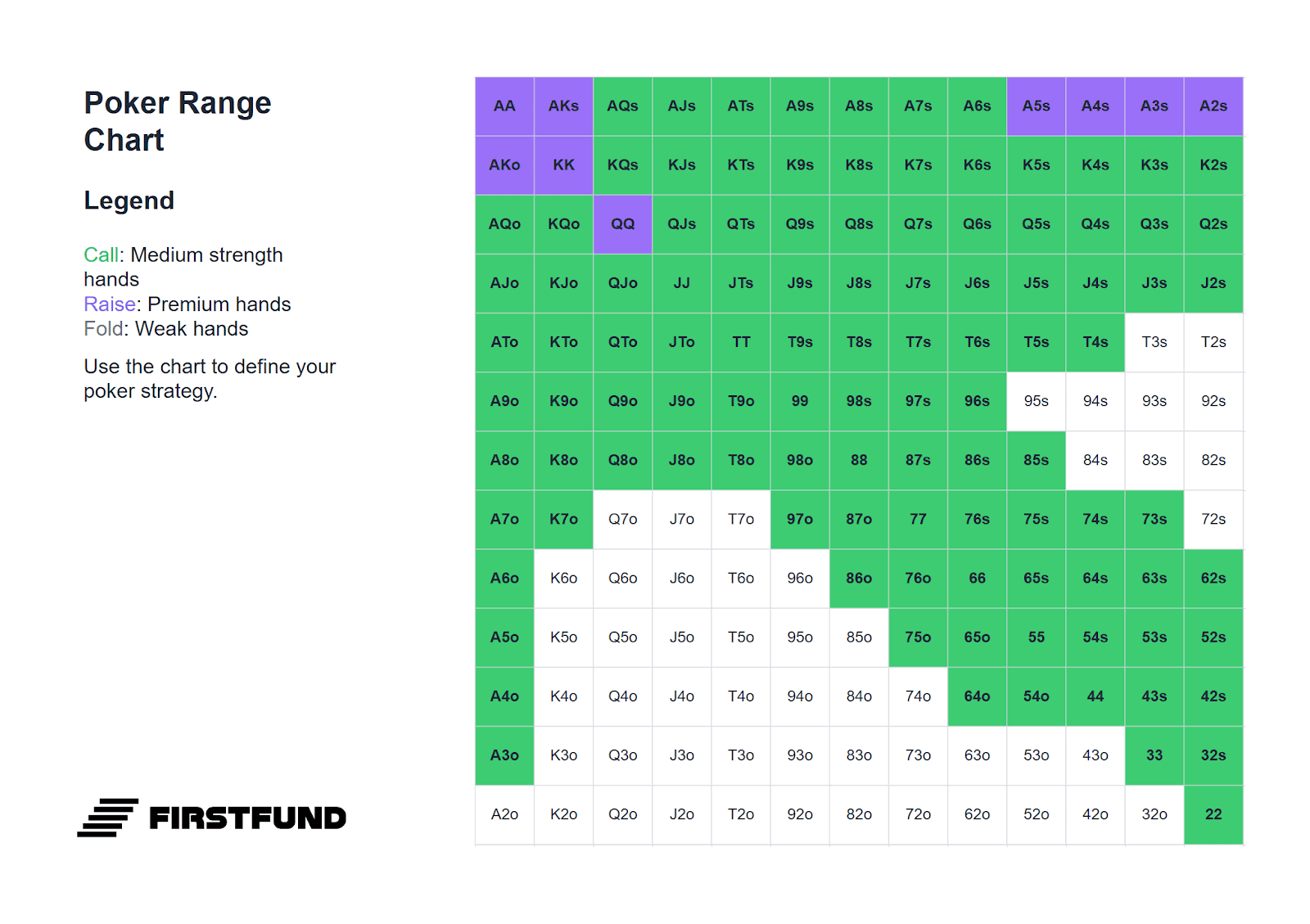Image resolution: width=1310 pixels, height=924 pixels.
Task: Click the FirstFund striped logo icon
Action: pyautogui.click(x=108, y=818)
